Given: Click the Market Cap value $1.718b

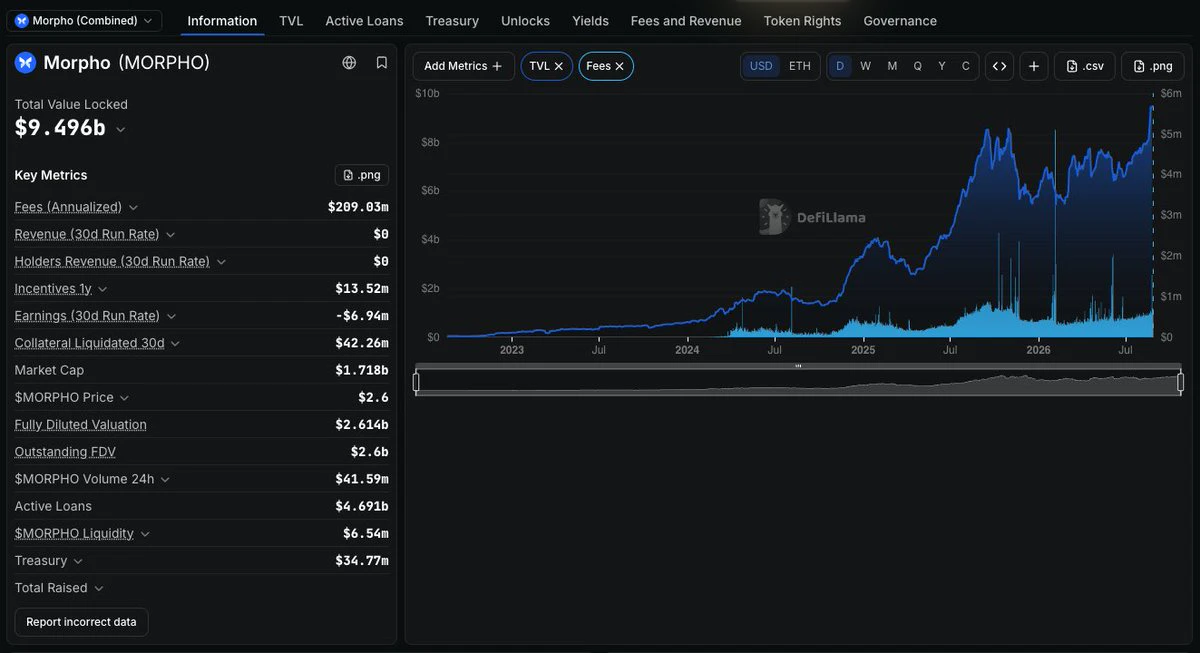Looking at the screenshot, I should [362, 370].
